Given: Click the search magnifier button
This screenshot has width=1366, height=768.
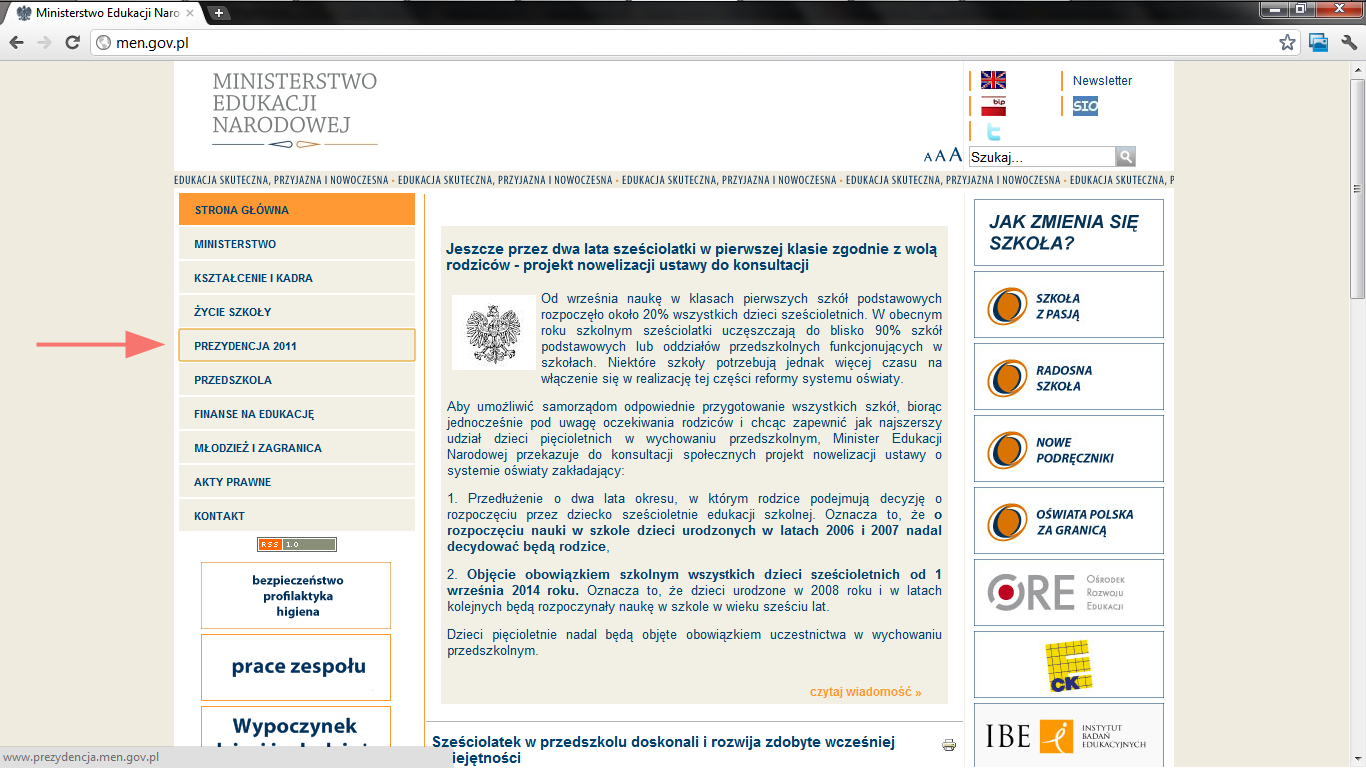Looking at the screenshot, I should pyautogui.click(x=1126, y=157).
